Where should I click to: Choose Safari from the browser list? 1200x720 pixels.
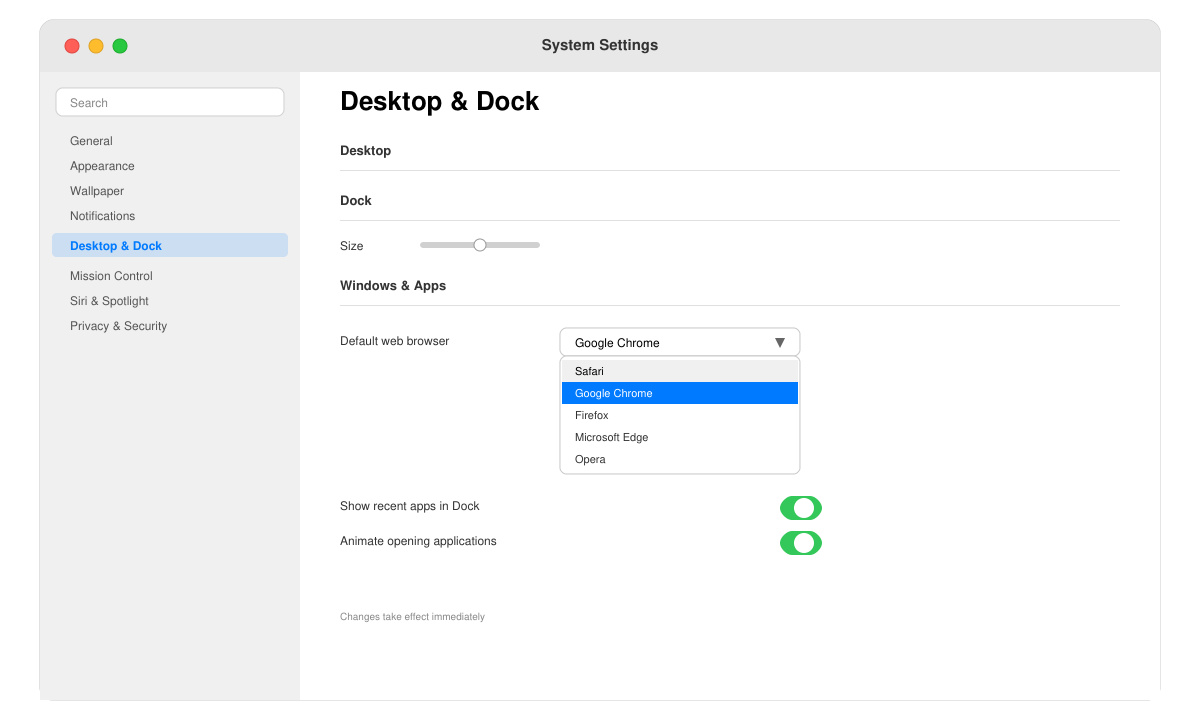pyautogui.click(x=680, y=371)
